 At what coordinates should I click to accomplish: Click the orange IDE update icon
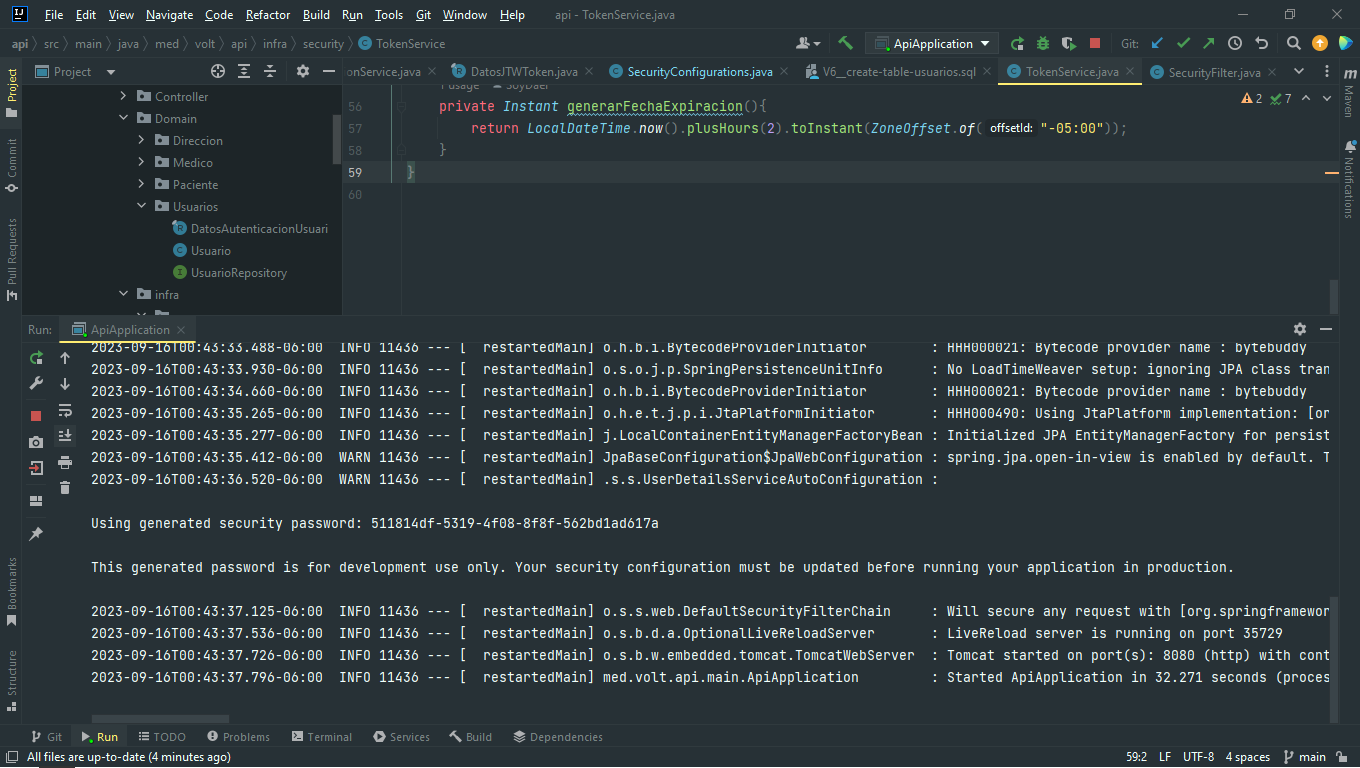pyautogui.click(x=1320, y=43)
